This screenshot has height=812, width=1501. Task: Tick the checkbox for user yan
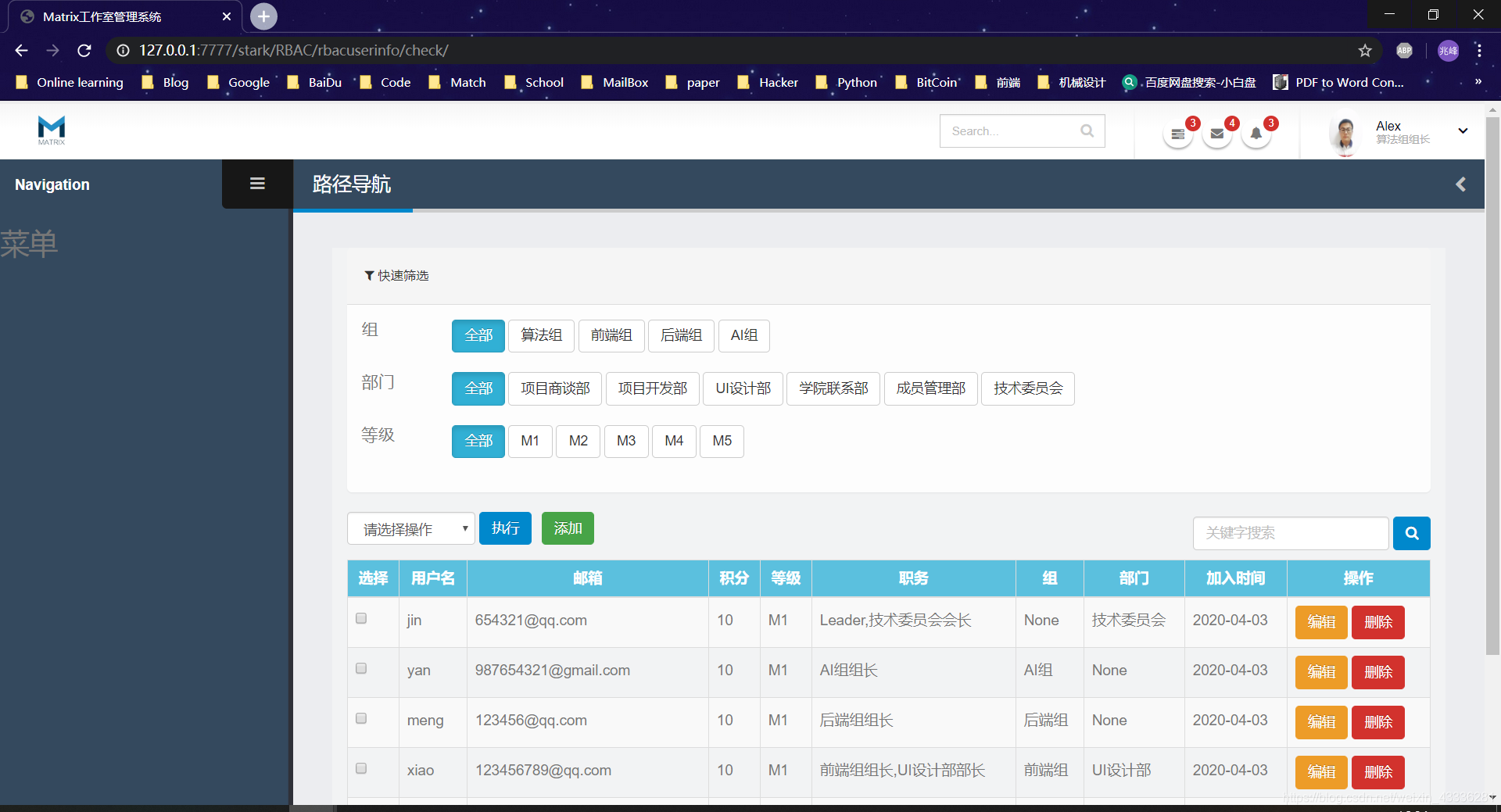coord(361,668)
